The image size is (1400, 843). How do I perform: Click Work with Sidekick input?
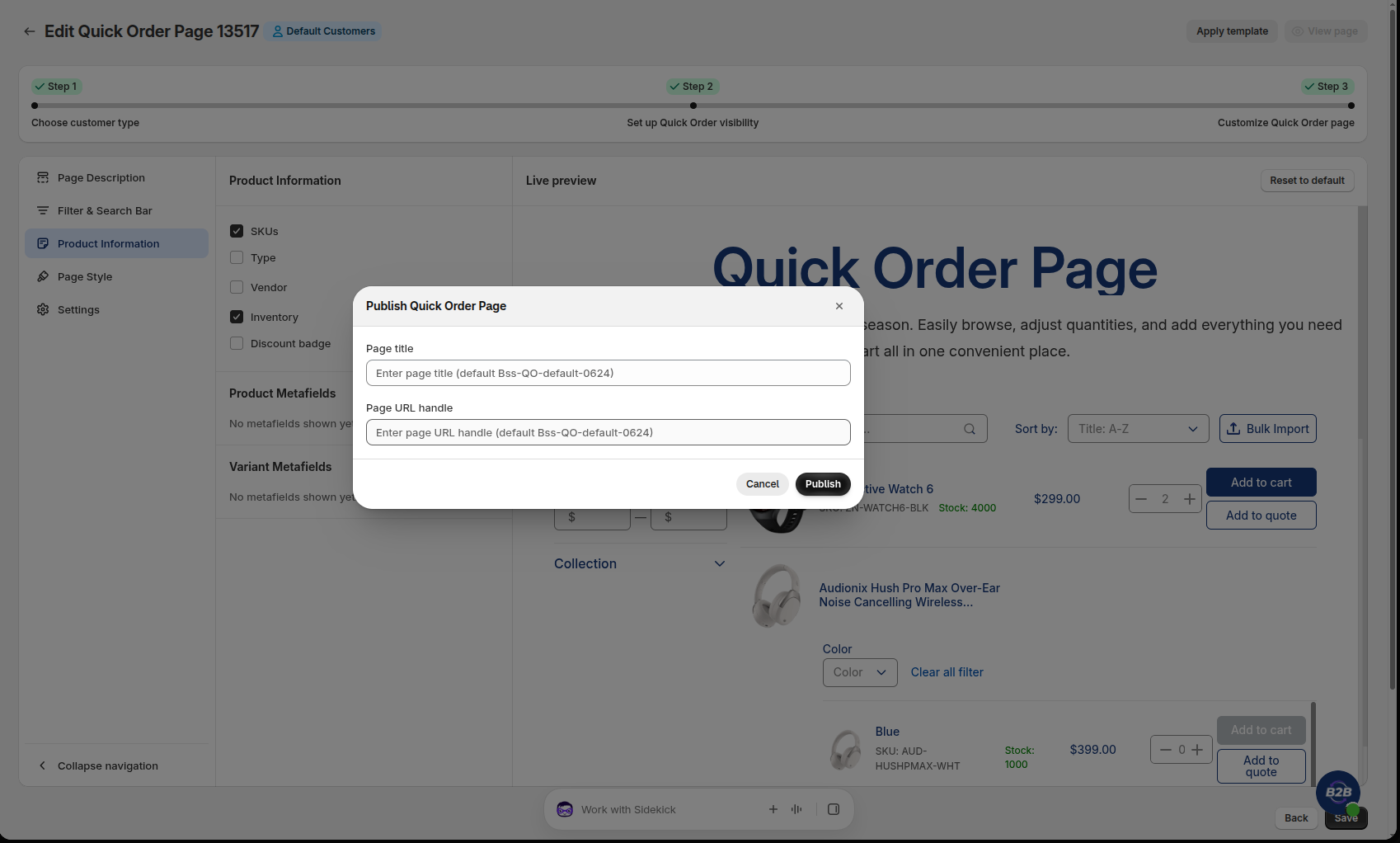[x=628, y=810]
